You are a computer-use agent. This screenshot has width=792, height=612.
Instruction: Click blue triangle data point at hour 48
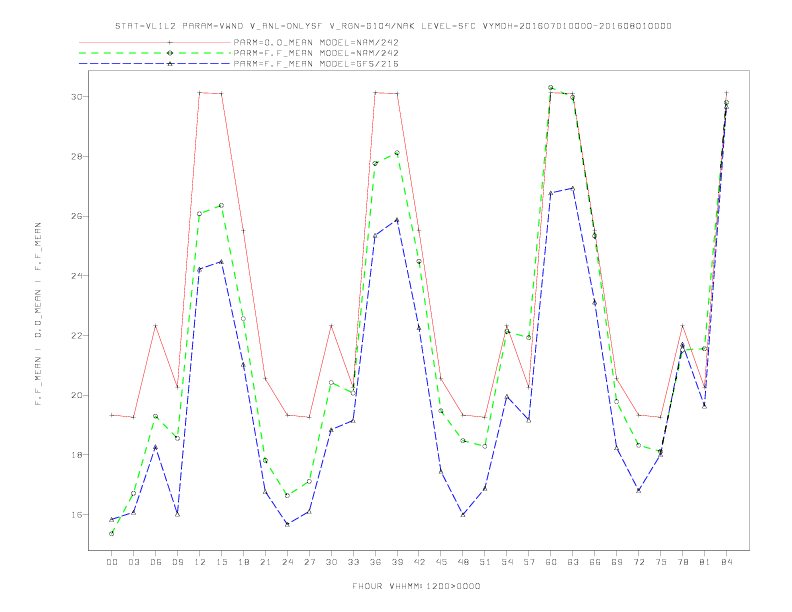coord(463,515)
